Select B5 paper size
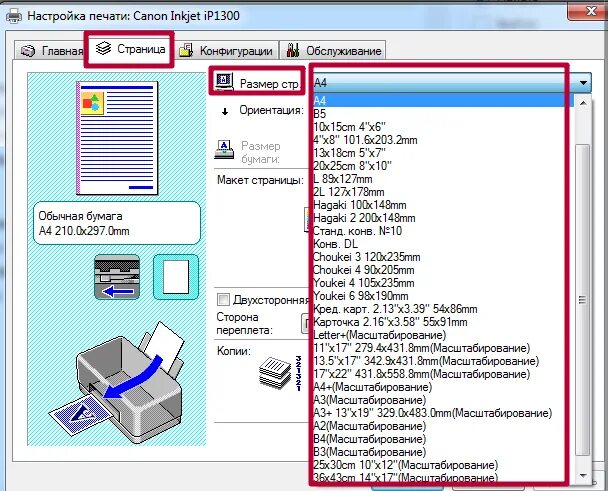The width and height of the screenshot is (608, 491). [x=443, y=114]
